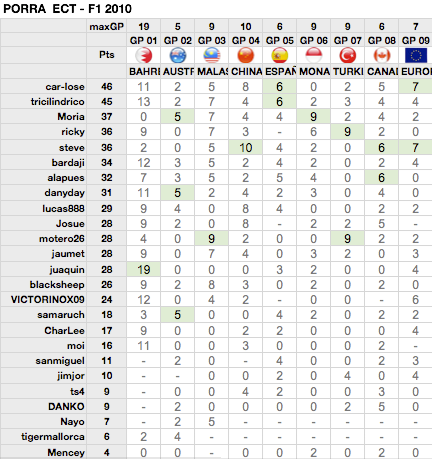Click the Canada flag icon
Image resolution: width=432 pixels, height=459 pixels.
click(382, 55)
